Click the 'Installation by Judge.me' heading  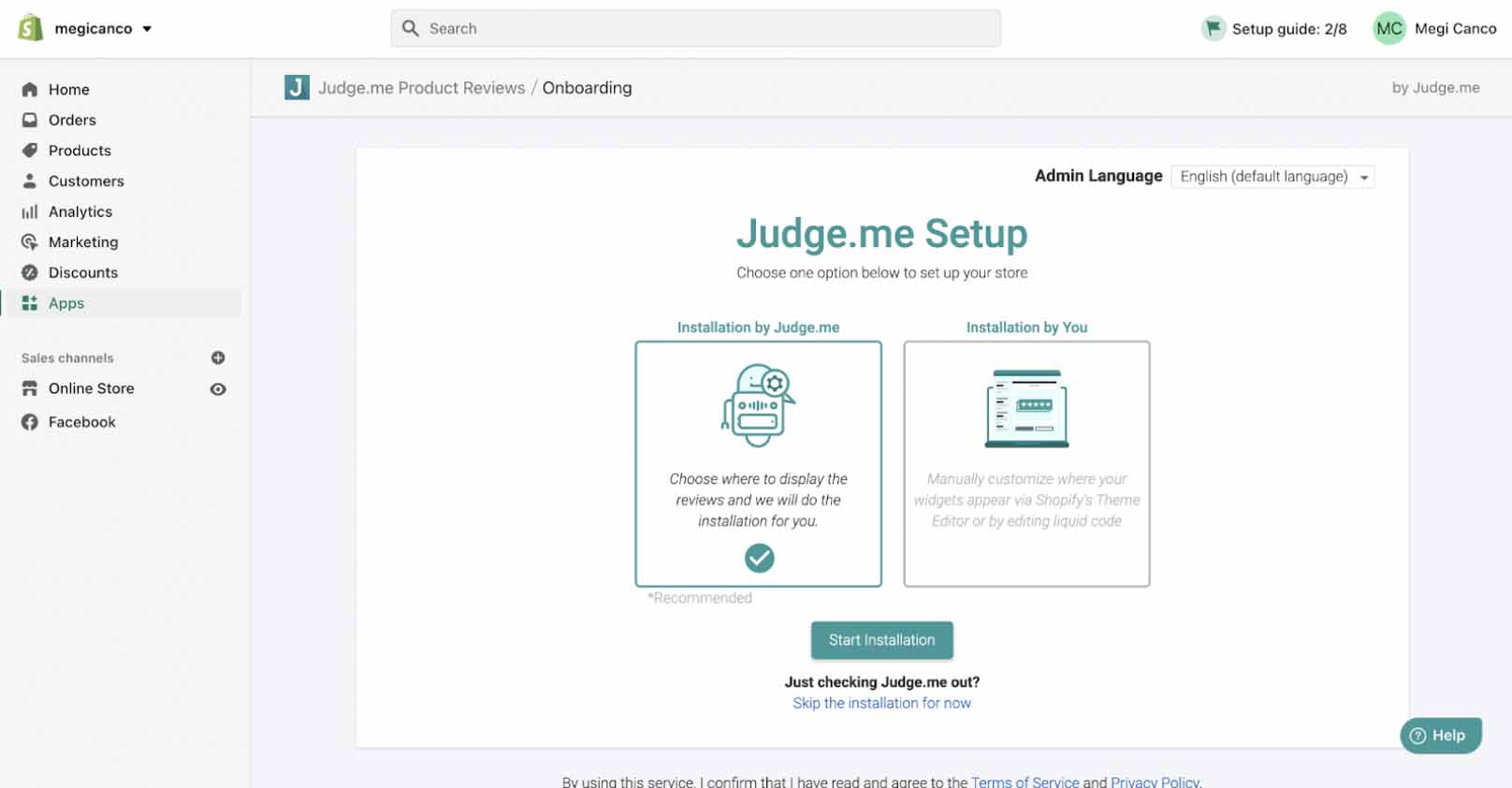click(x=758, y=328)
